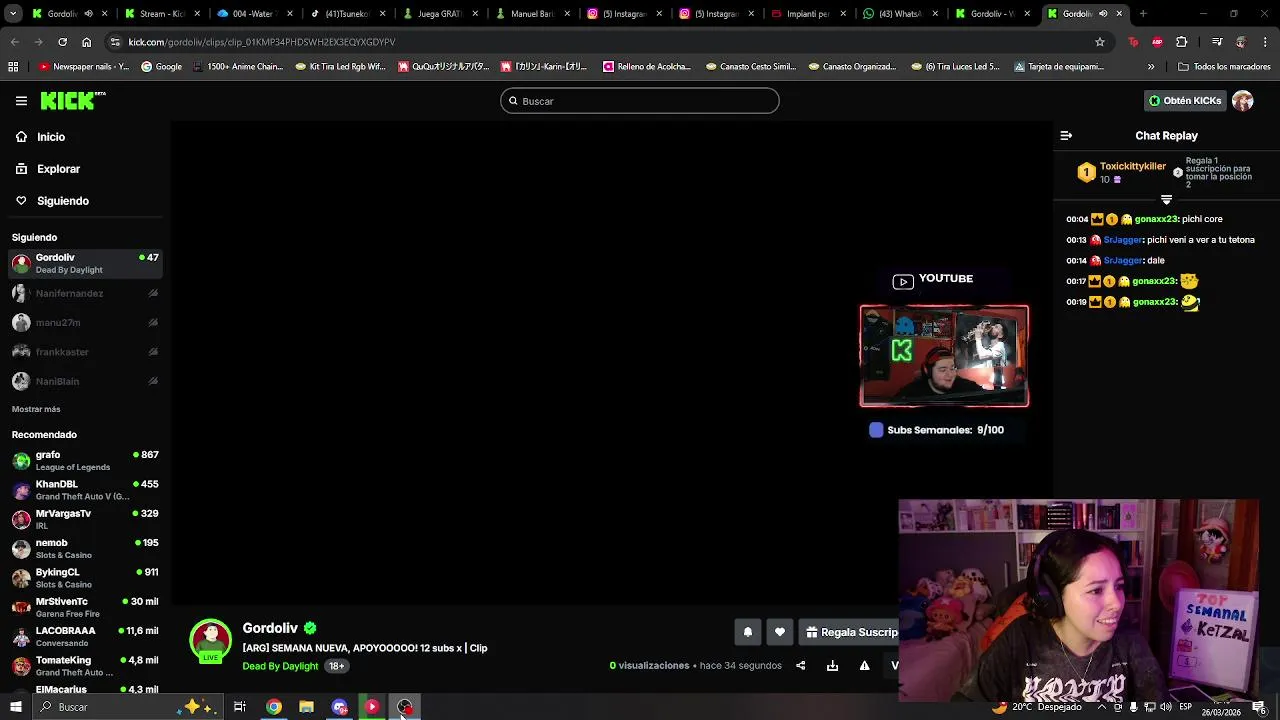The height and width of the screenshot is (720, 1280).
Task: Expand Mostrar más in followed list
Action: point(36,409)
